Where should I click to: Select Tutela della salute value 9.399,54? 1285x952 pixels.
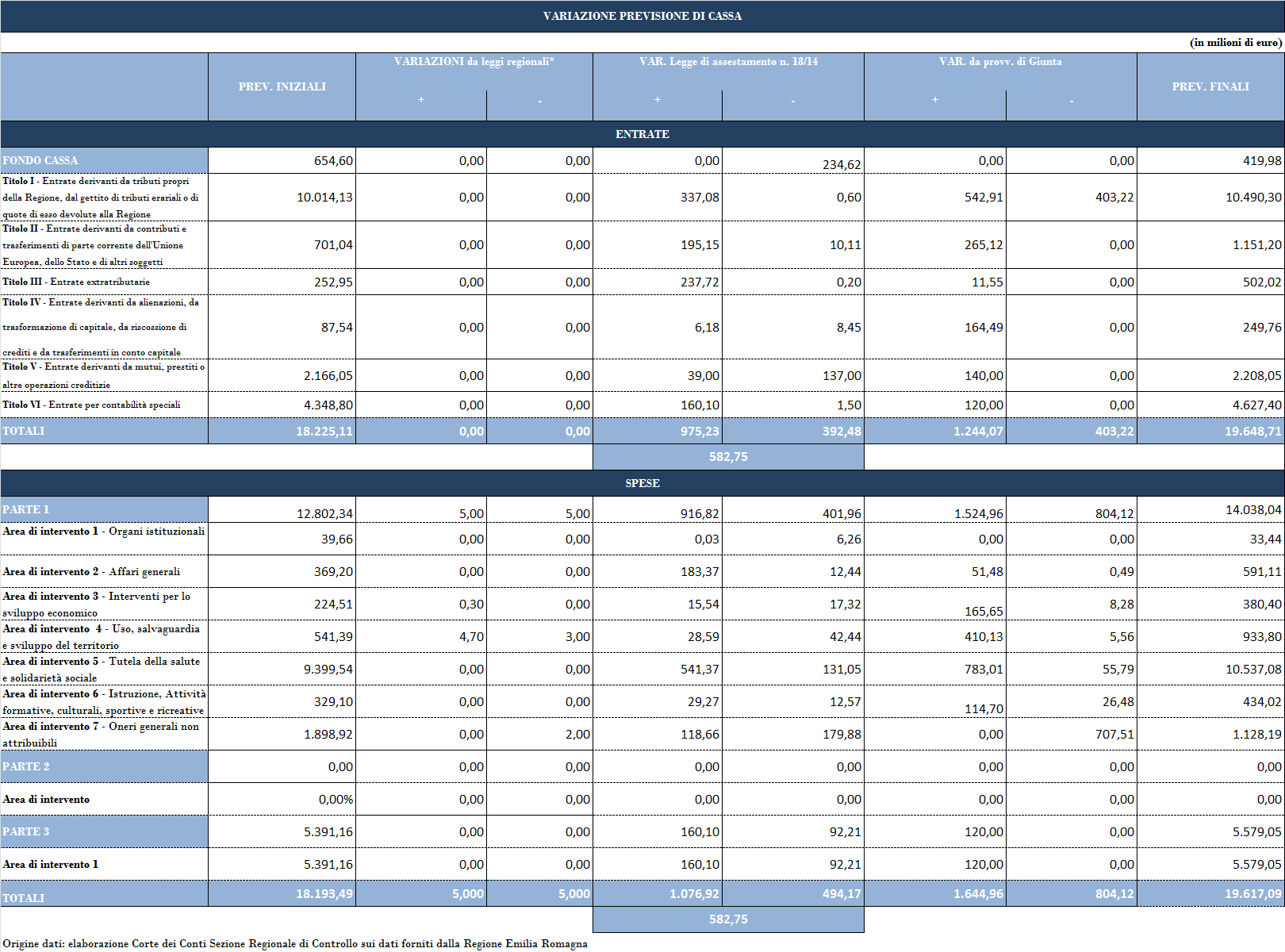[328, 669]
